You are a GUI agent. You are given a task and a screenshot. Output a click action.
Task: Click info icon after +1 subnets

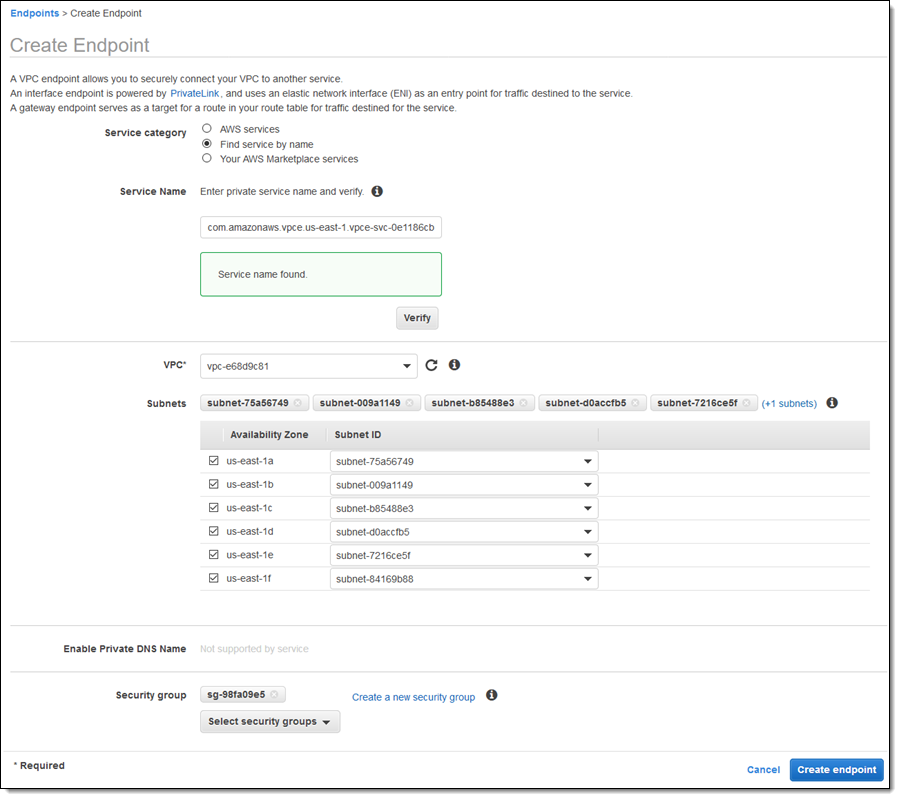click(832, 403)
